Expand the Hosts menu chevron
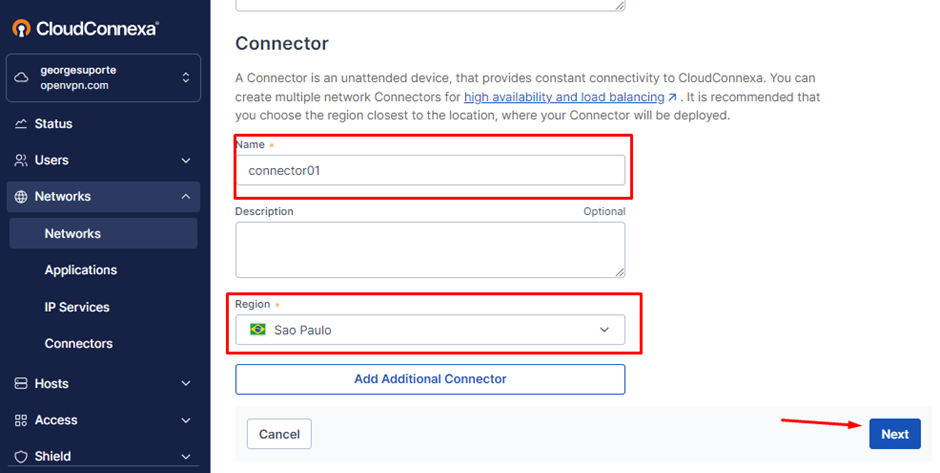Screen dimensions: 940x473 point(186,384)
